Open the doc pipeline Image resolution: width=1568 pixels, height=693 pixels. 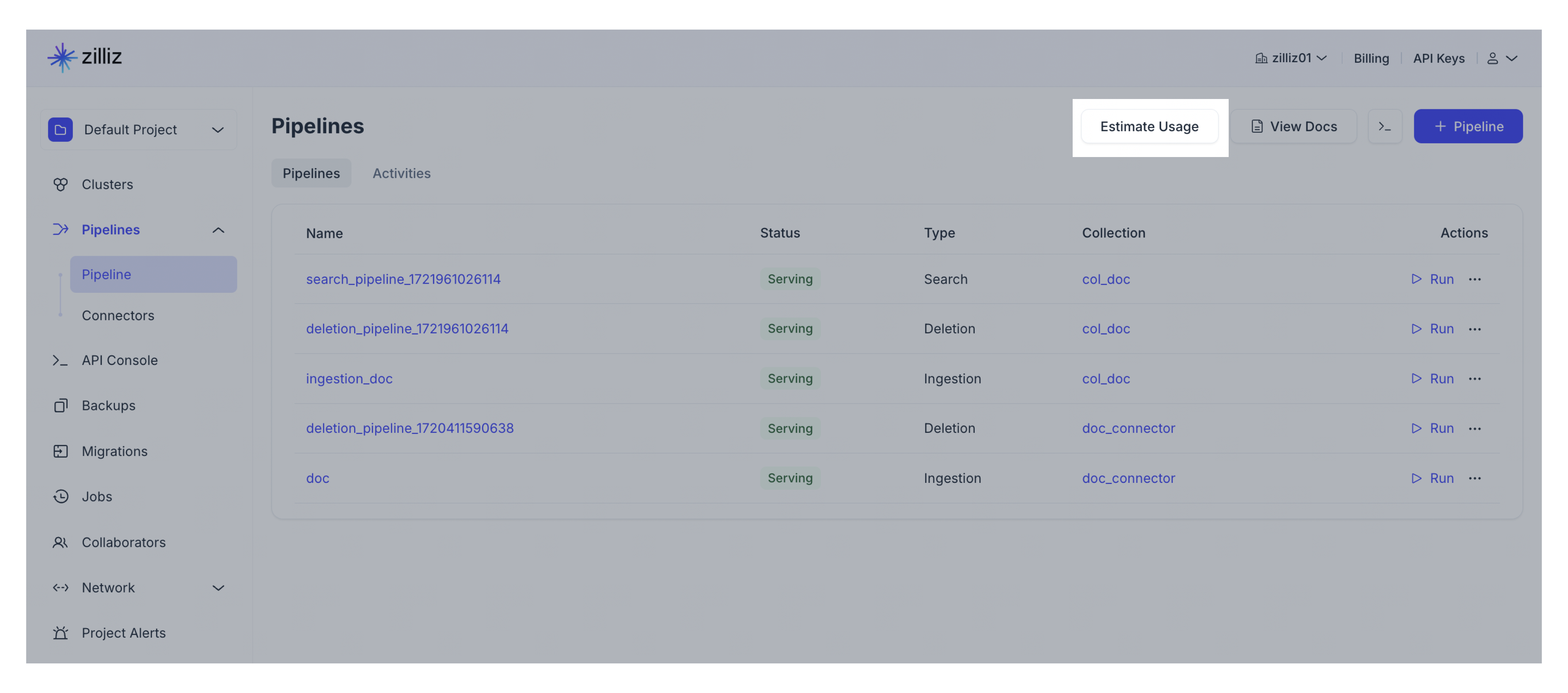coord(317,478)
